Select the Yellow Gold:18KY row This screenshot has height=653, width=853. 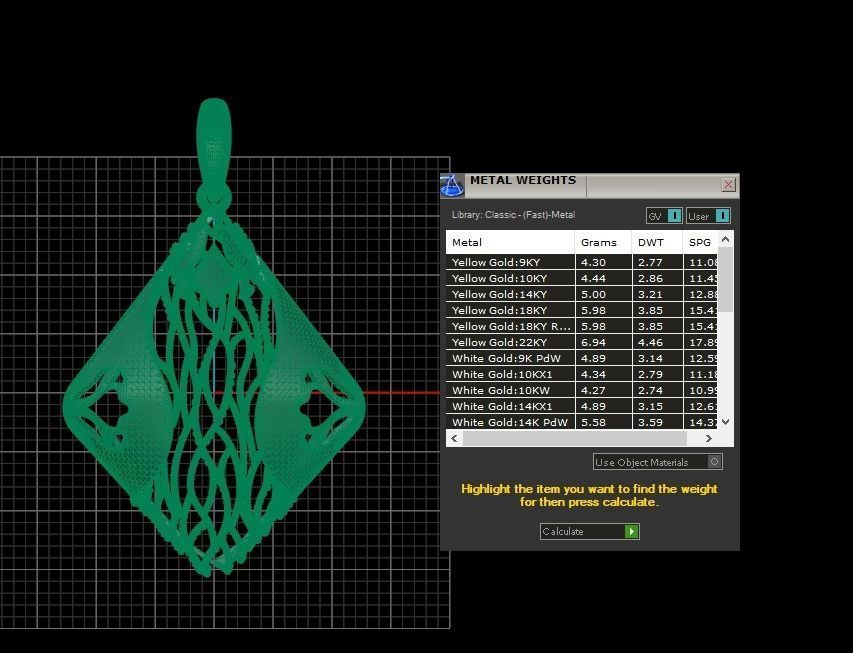tap(582, 310)
